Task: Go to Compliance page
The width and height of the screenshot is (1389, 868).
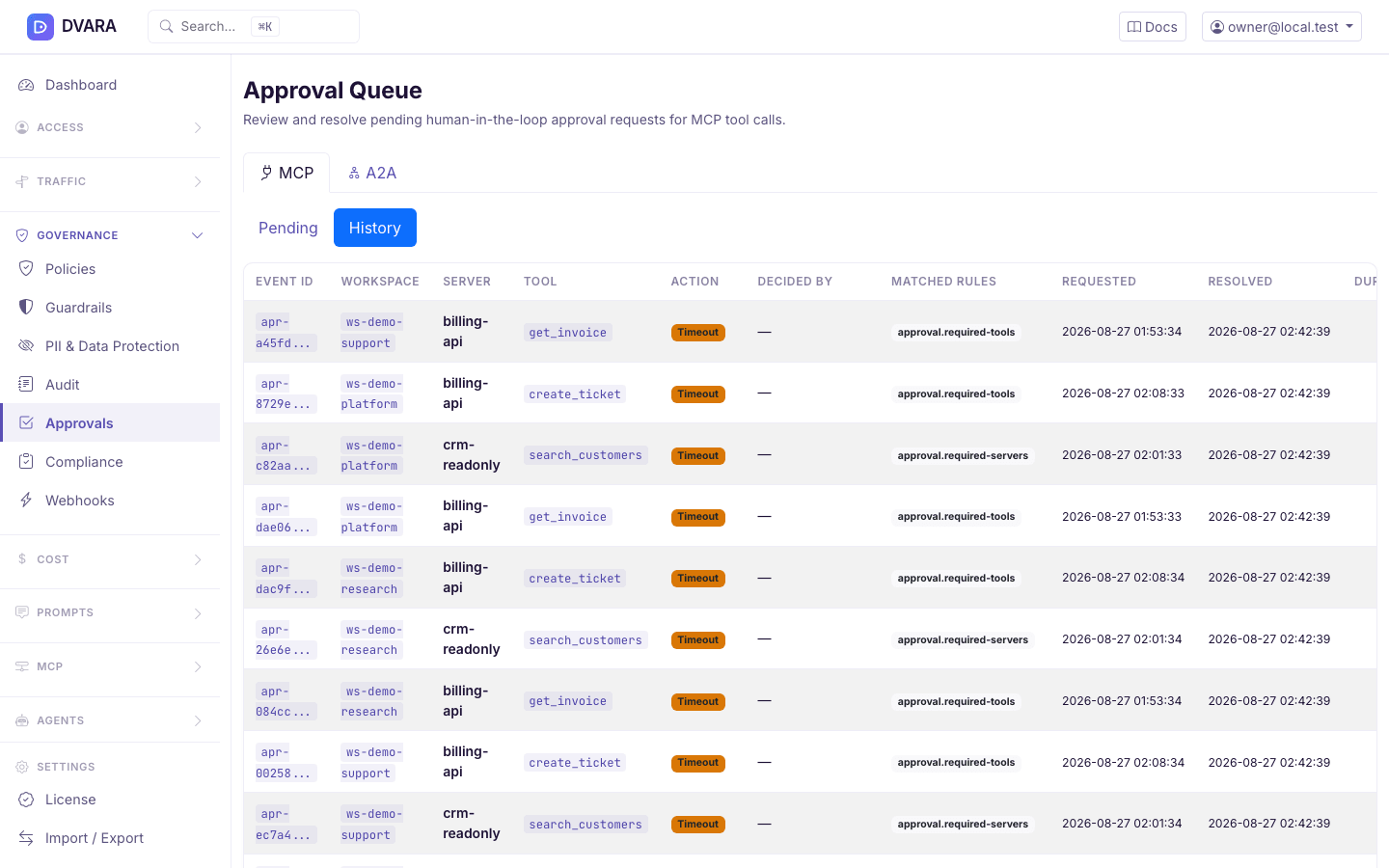Action: point(110,462)
